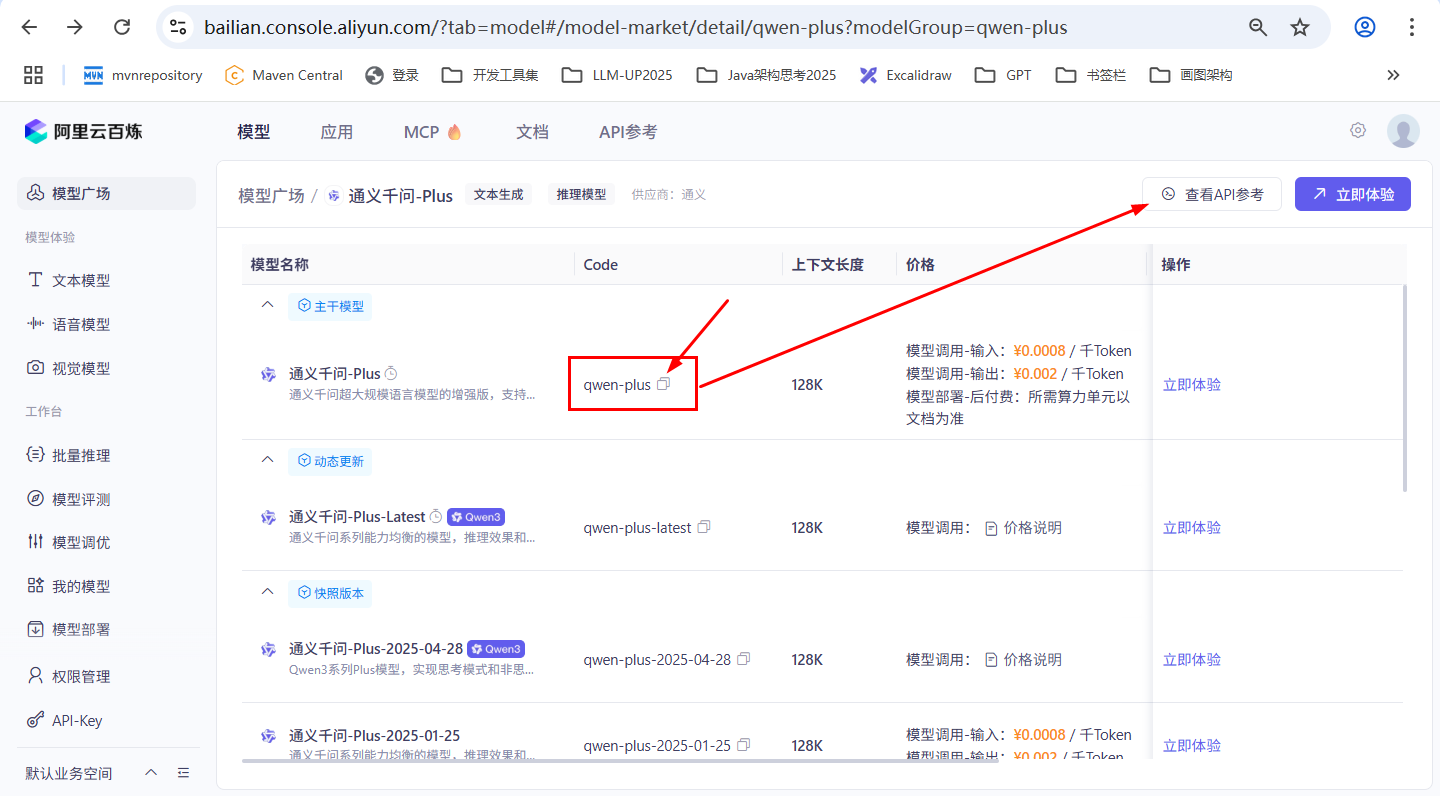Copy the qwen-plus-2025-04-28 code

tap(743, 659)
